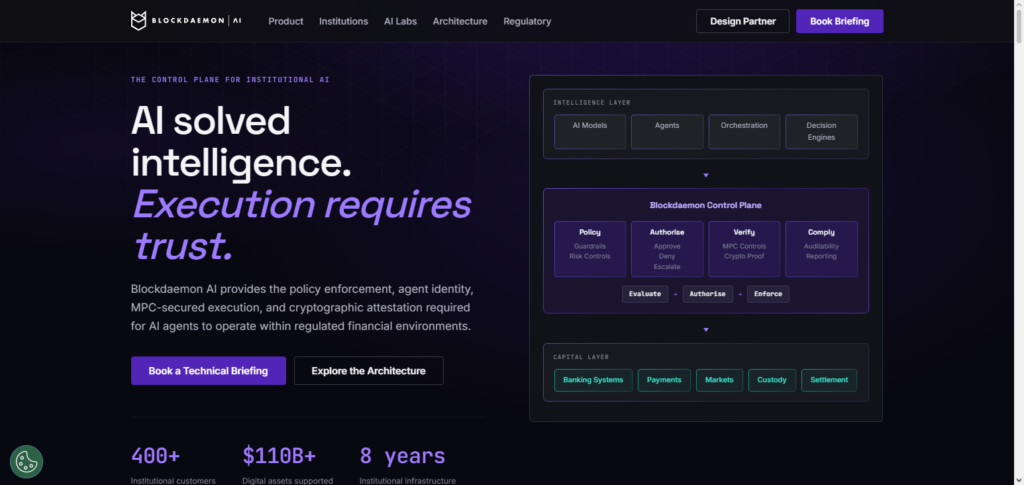
Task: Open the Product menu
Action: 286,22
